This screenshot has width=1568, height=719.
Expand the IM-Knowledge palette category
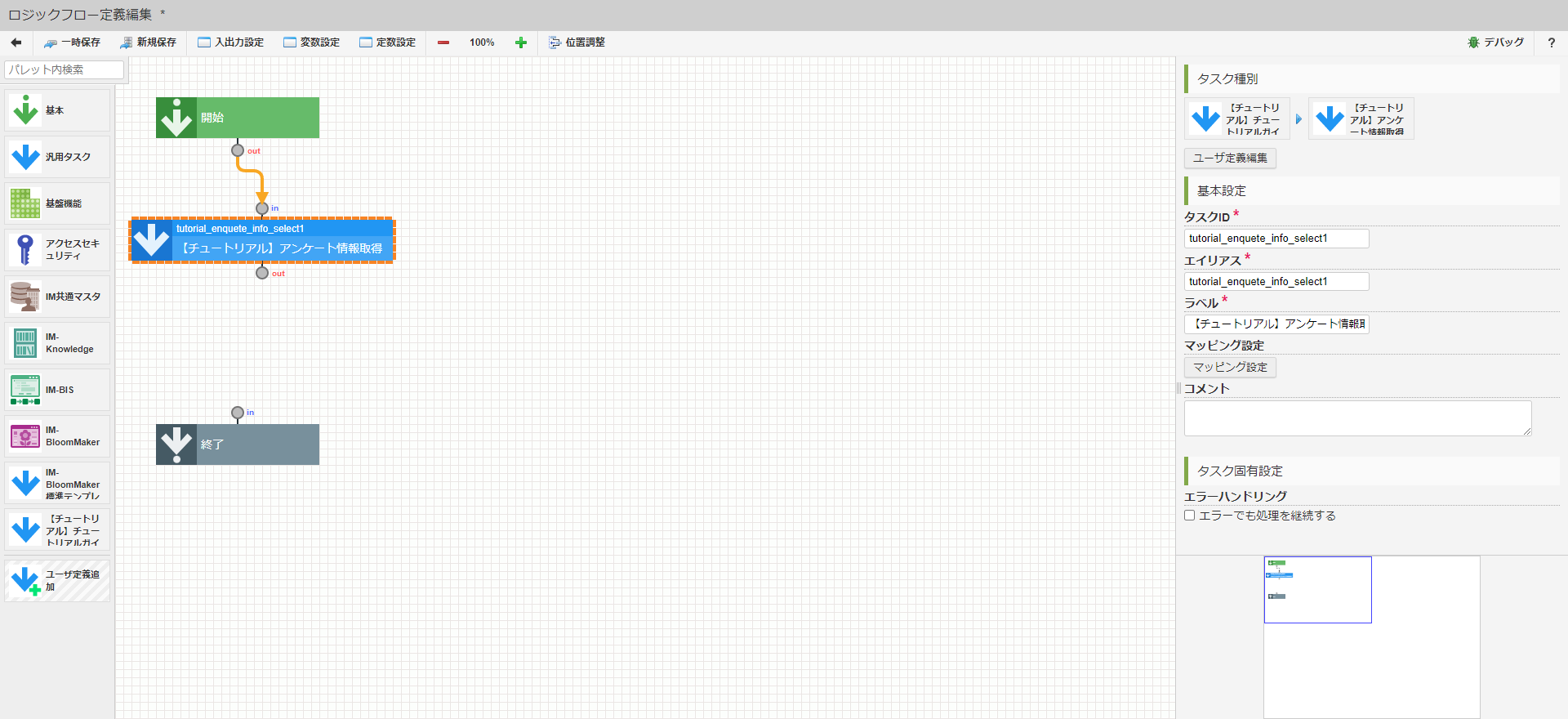pos(57,343)
